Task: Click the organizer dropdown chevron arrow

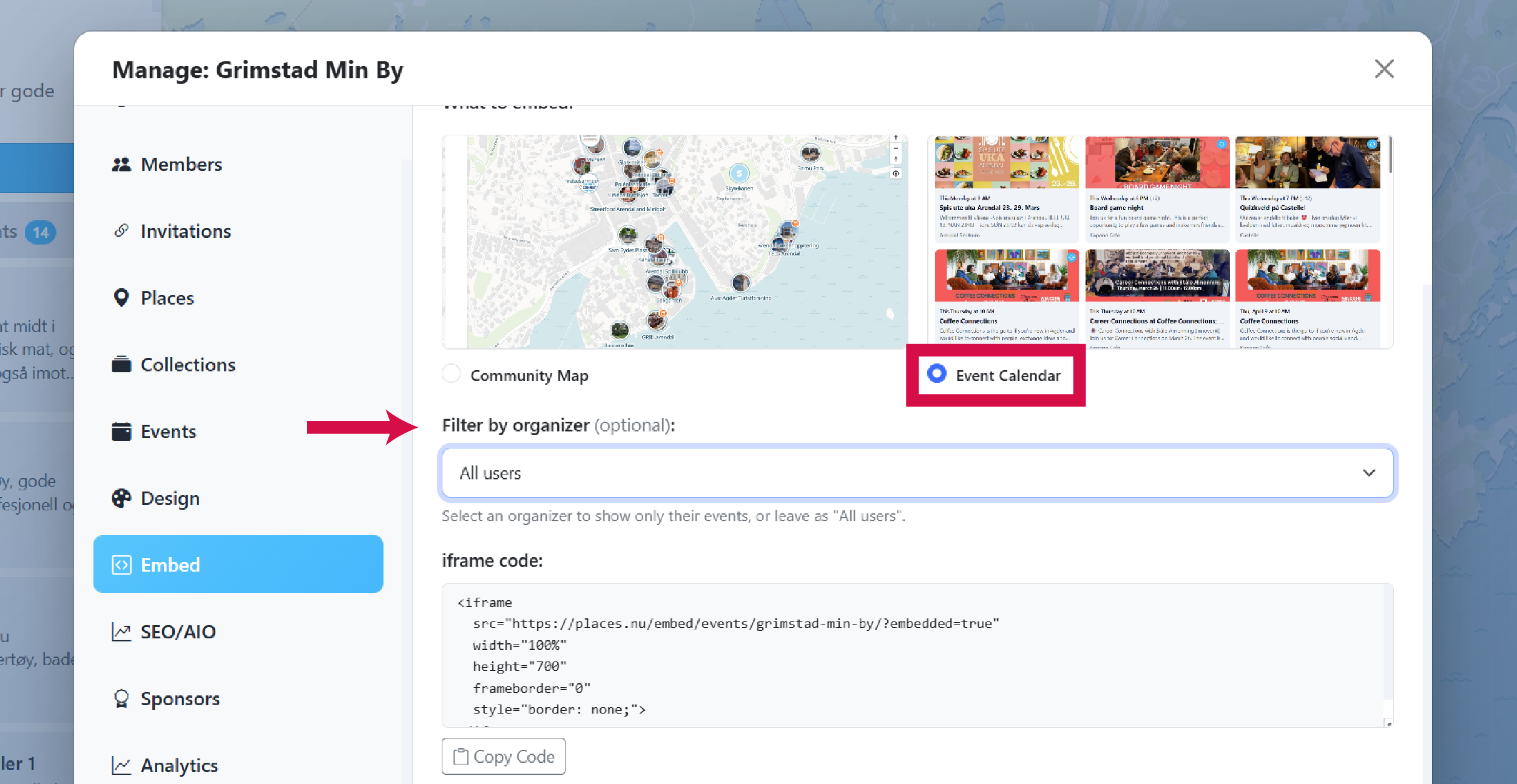Action: coord(1369,473)
